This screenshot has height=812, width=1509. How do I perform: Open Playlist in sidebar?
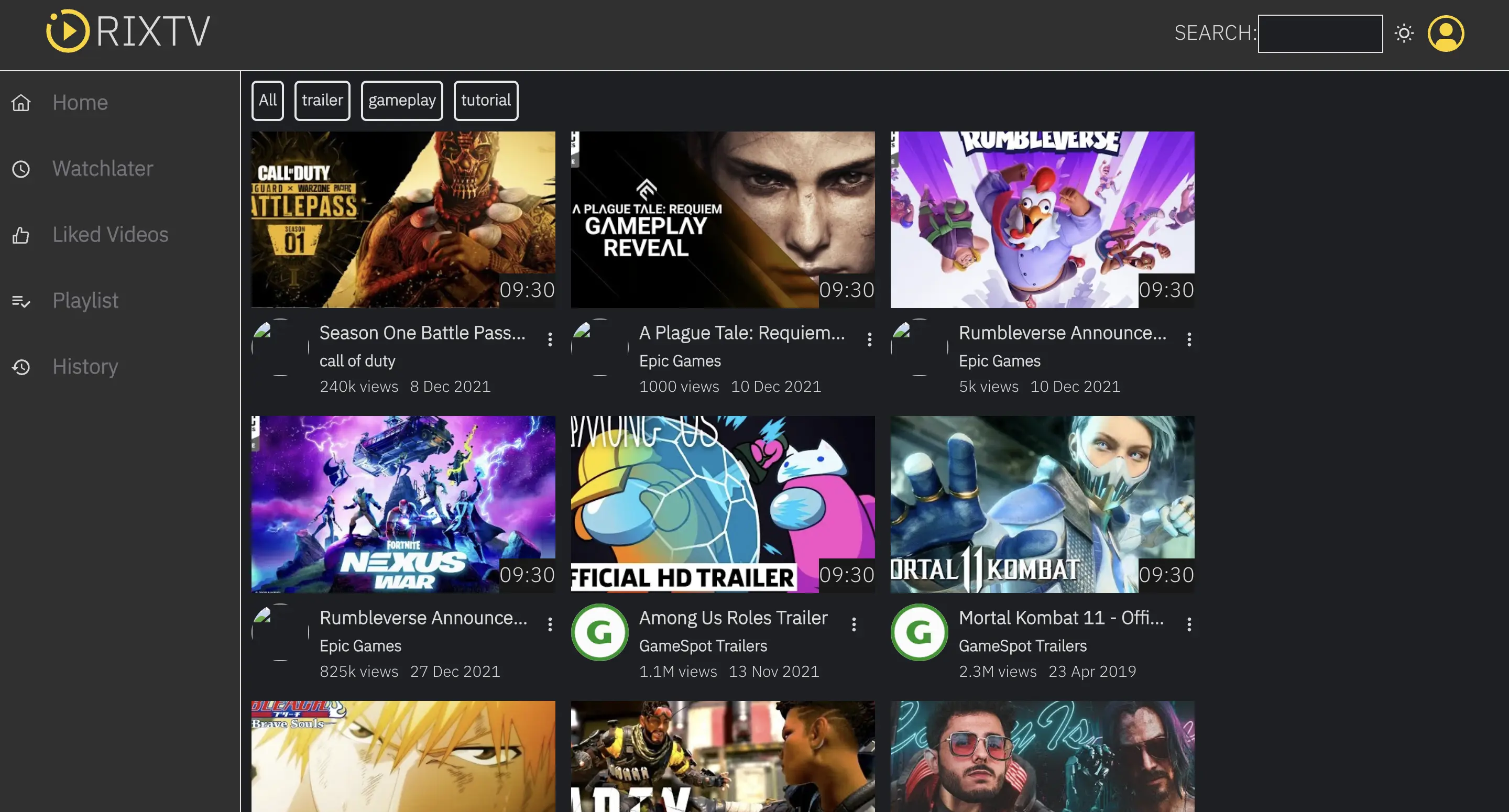[85, 301]
